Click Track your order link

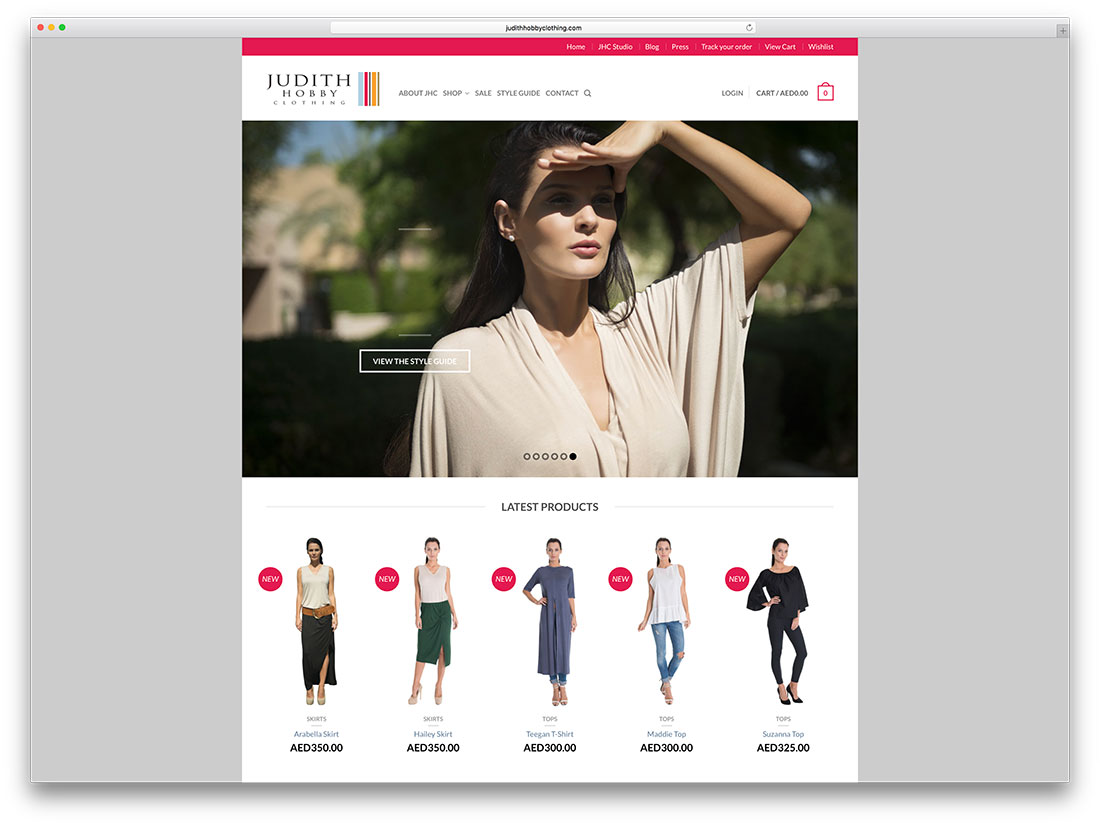[x=726, y=47]
